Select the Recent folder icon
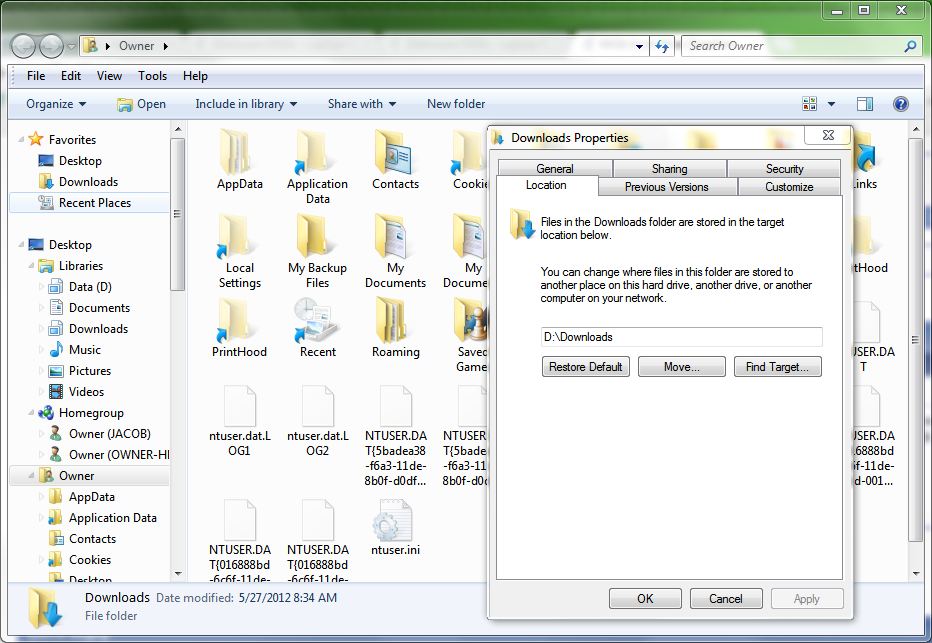Screen dimensions: 932x643 317,320
